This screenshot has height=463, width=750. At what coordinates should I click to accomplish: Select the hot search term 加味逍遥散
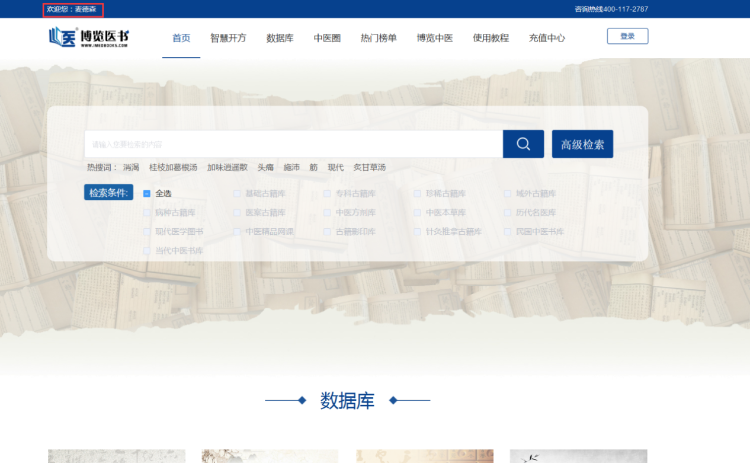point(227,167)
